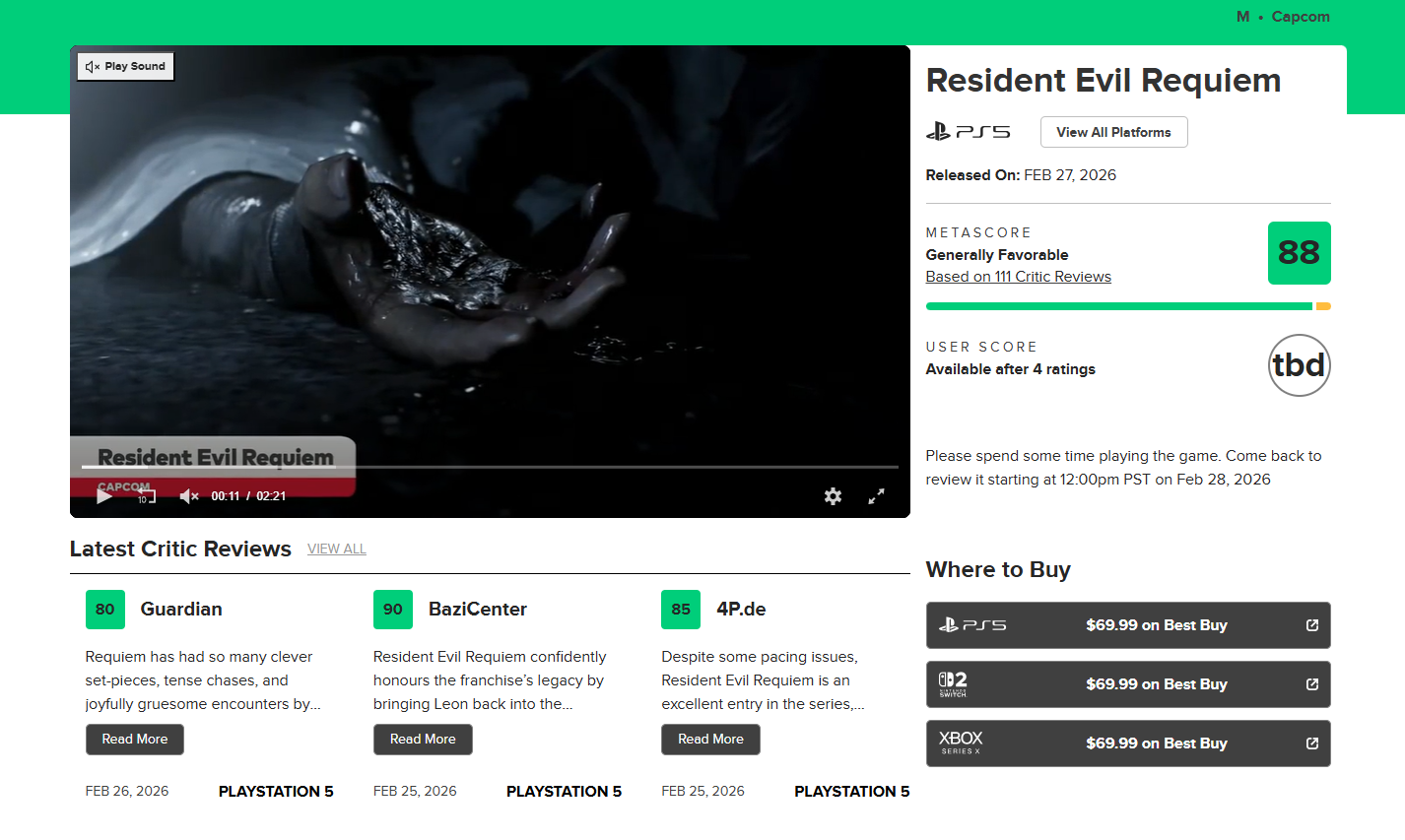Open Based on 111 Critic Reviews link
This screenshot has width=1405, height=840.
pos(1018,276)
